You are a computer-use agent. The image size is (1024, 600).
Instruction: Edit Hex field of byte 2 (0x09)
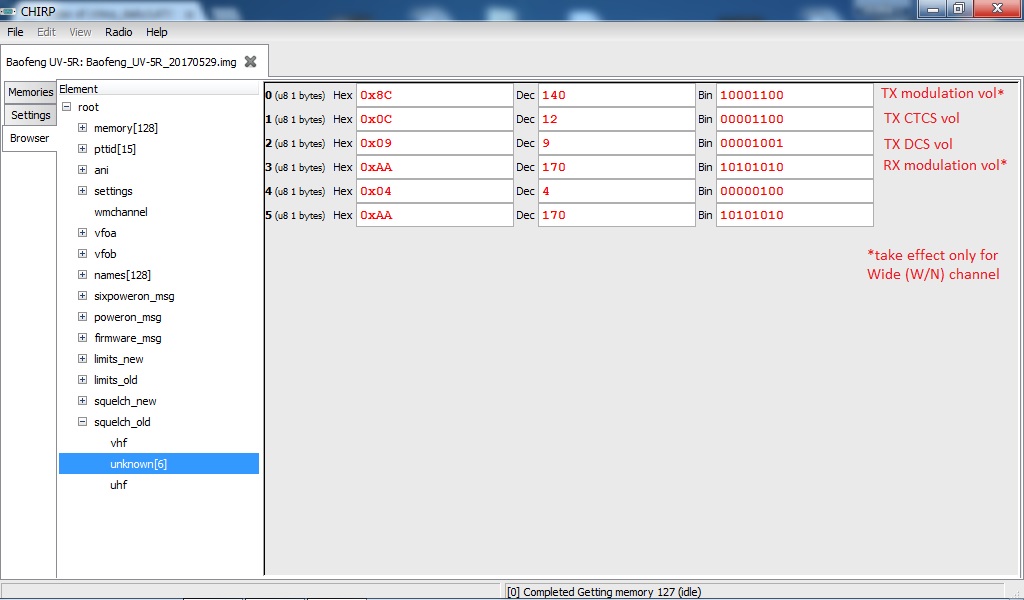coord(434,143)
